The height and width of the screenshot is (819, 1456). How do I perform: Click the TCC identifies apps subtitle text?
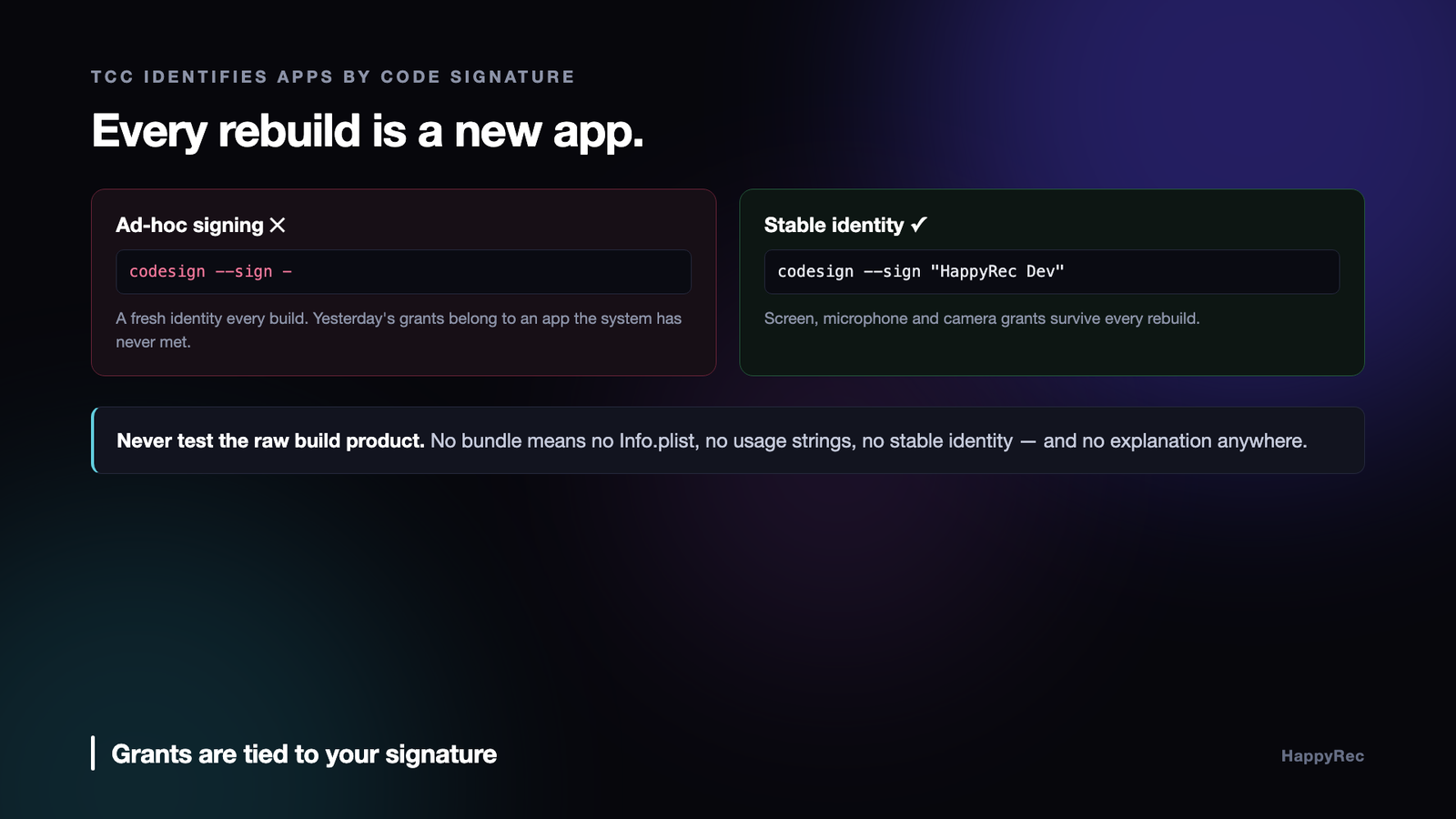tap(332, 76)
